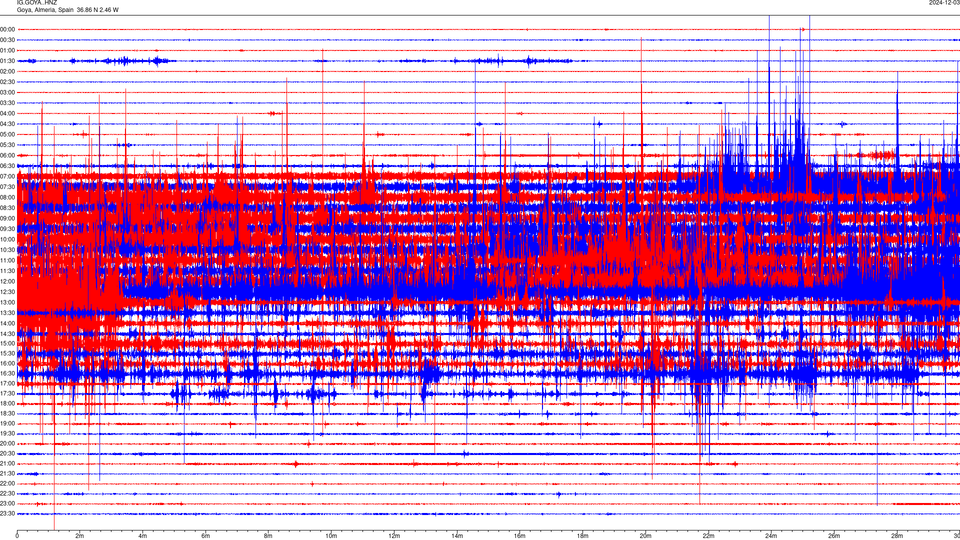Click the 04:30 time row label
Image resolution: width=960 pixels, height=540 pixels.
[x=8, y=124]
